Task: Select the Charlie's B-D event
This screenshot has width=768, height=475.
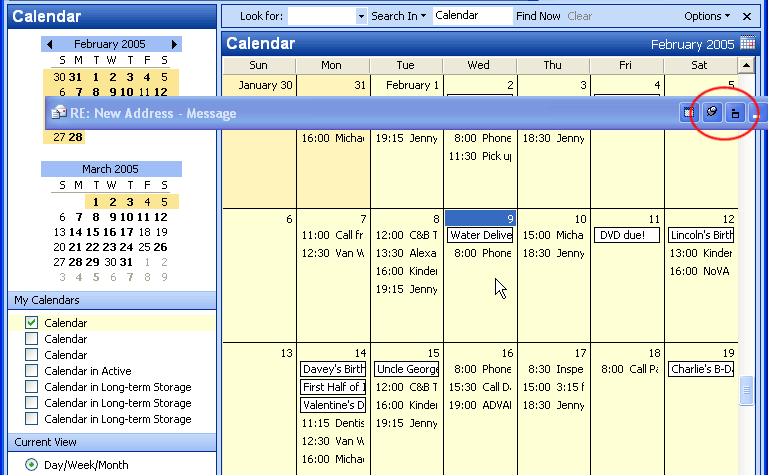Action: (701, 369)
